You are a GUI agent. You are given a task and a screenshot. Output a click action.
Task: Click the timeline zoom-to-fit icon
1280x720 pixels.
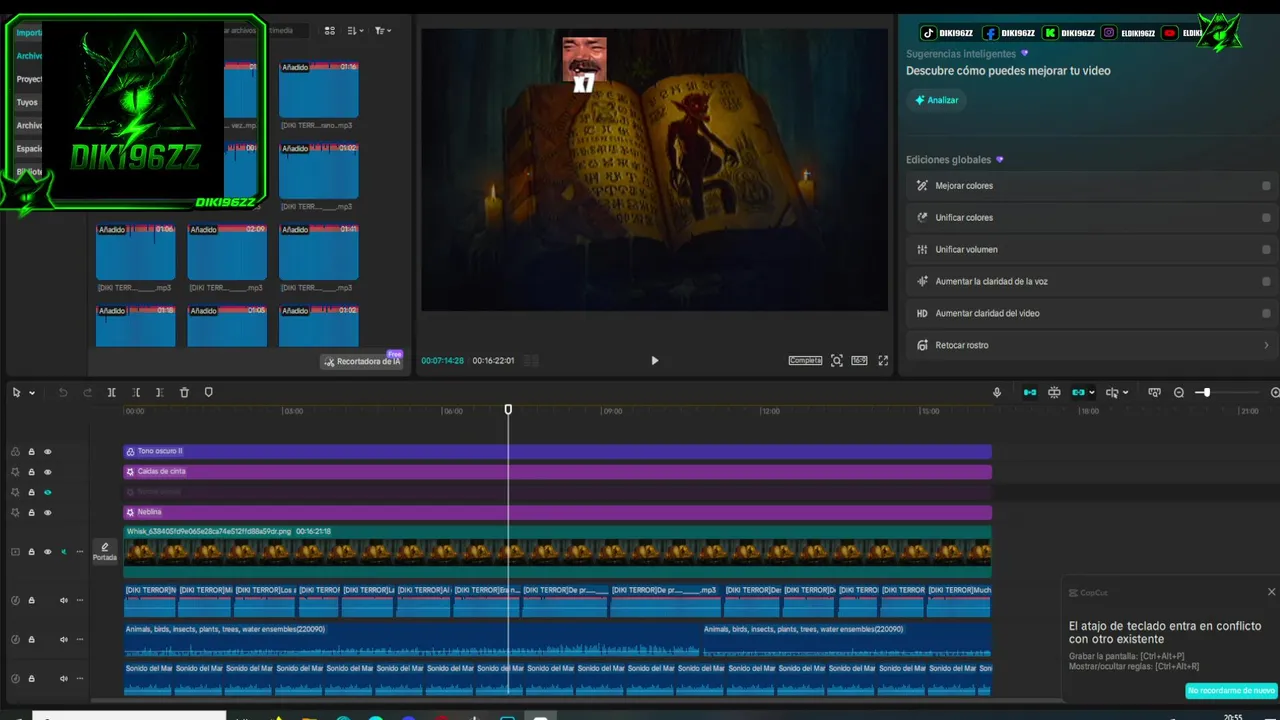pyautogui.click(x=1154, y=393)
